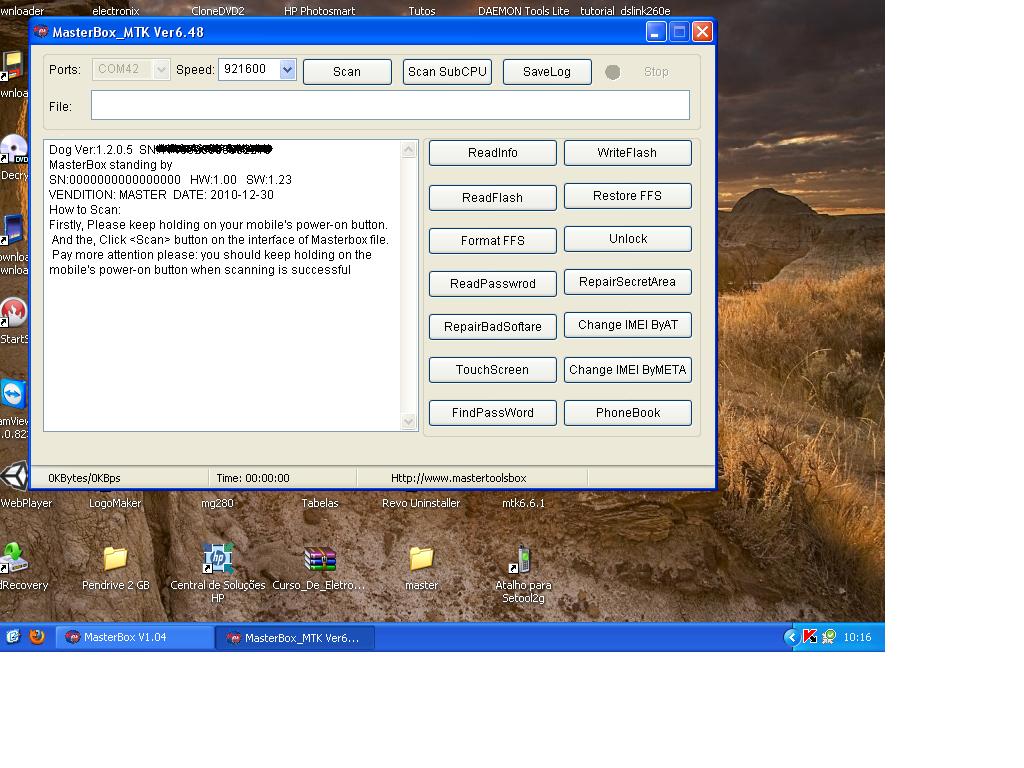Click the Firefox quick launch icon
The width and height of the screenshot is (1024, 768).
coord(37,637)
